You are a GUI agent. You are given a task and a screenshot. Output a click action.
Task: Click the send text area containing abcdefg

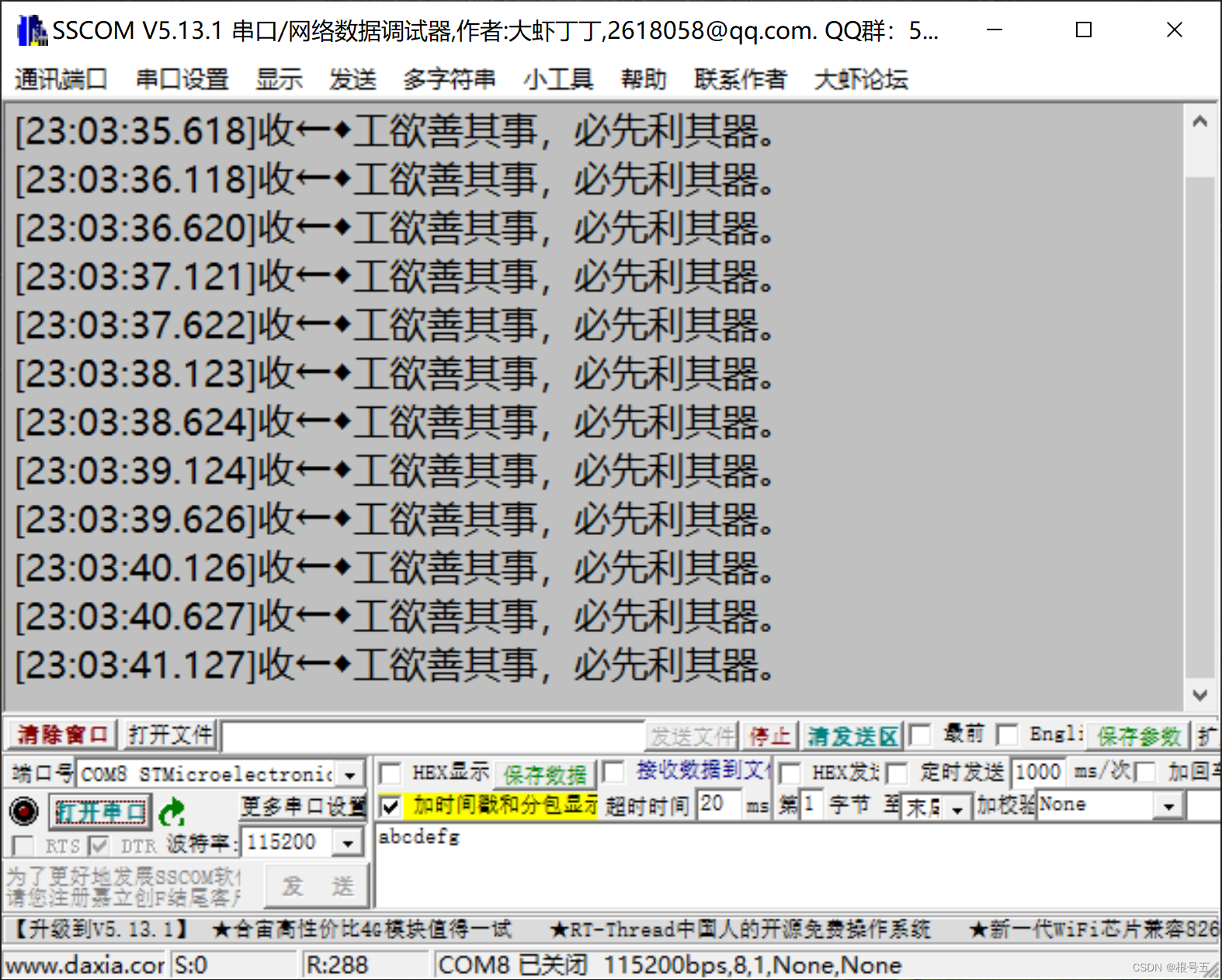pos(797,865)
